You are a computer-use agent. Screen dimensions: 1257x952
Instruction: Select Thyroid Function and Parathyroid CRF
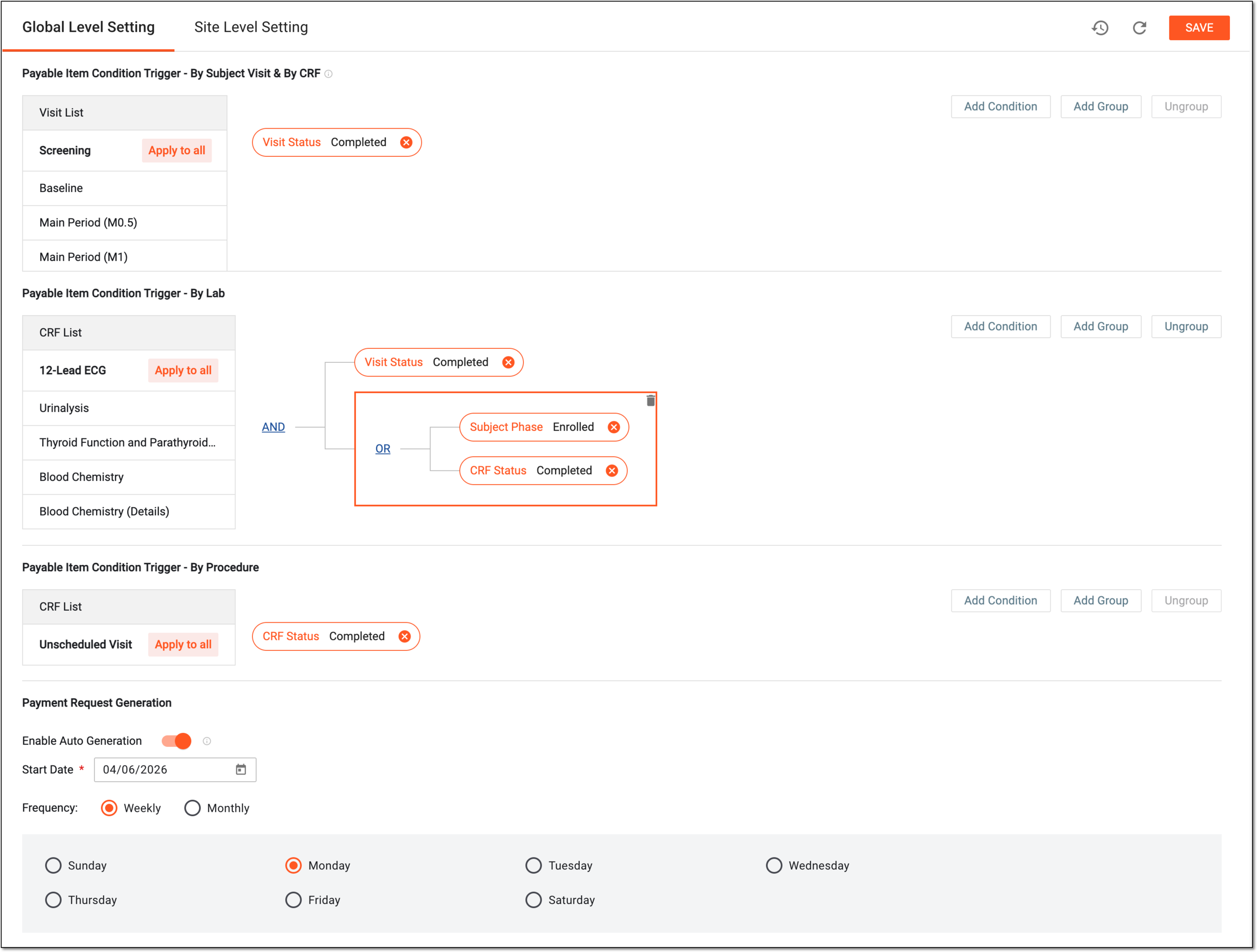[128, 442]
